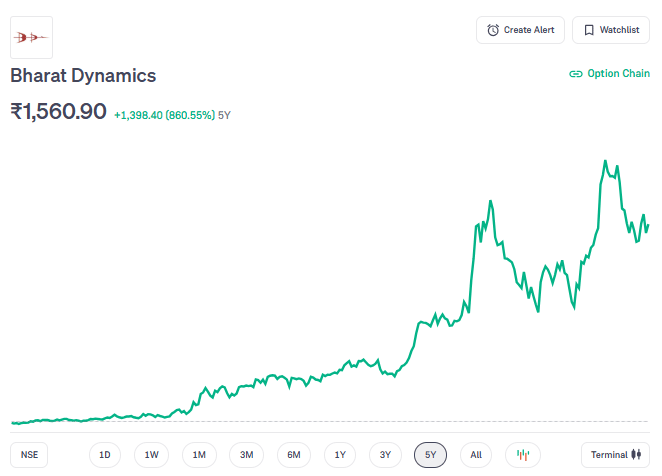662x476 pixels.
Task: Switch chart to 3M range
Action: pos(246,455)
